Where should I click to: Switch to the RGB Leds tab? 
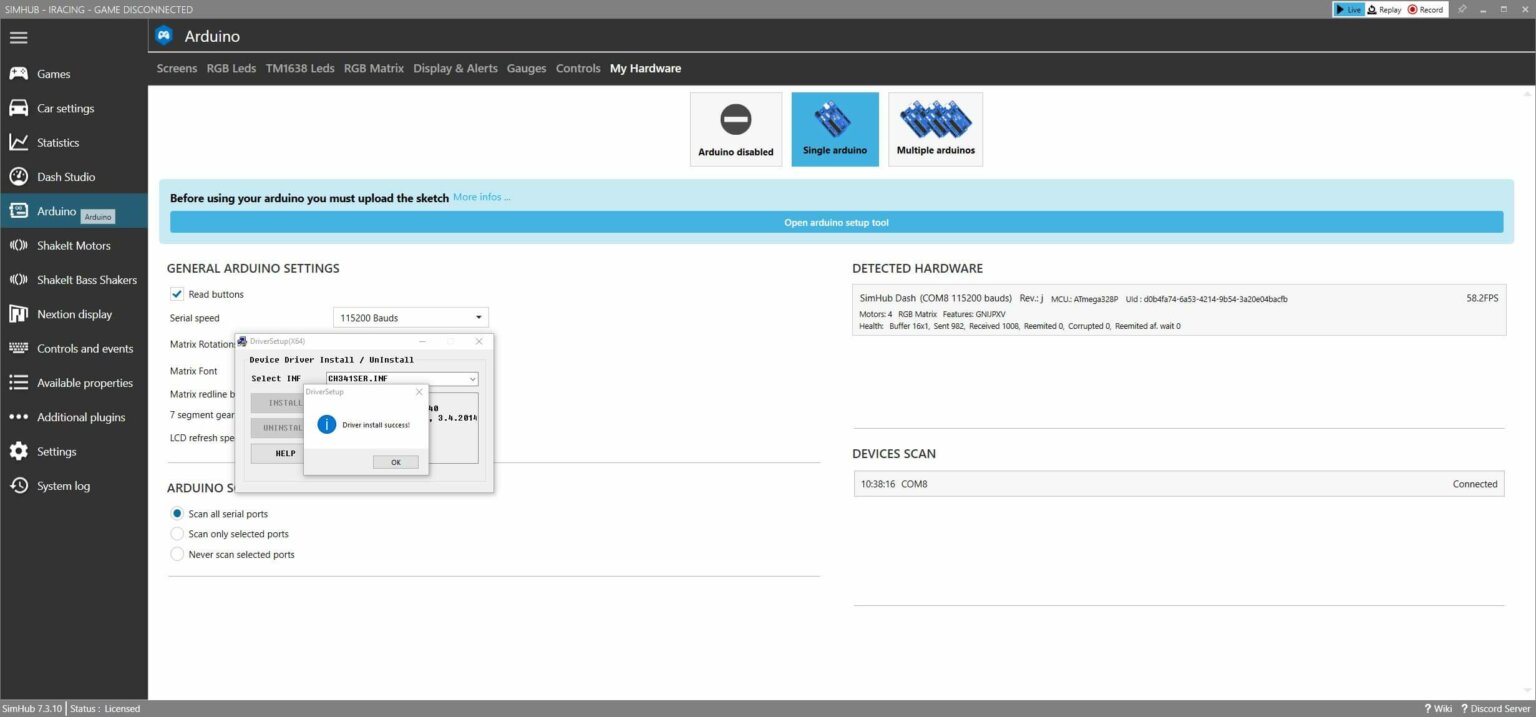coord(231,69)
